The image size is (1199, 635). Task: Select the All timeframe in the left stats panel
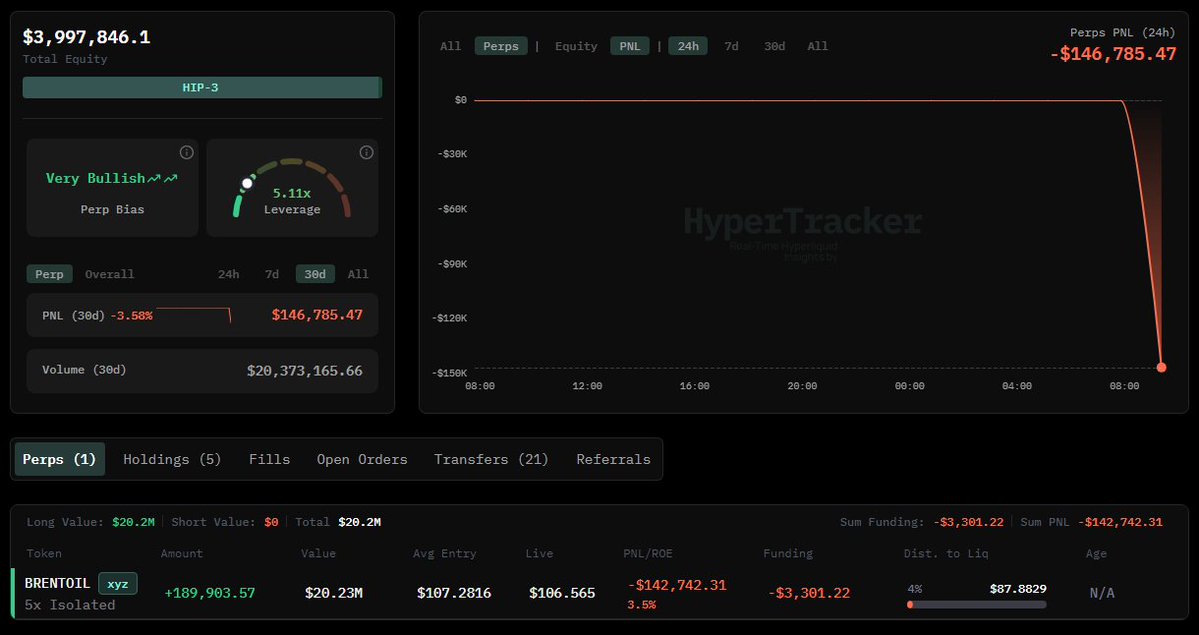click(x=358, y=273)
